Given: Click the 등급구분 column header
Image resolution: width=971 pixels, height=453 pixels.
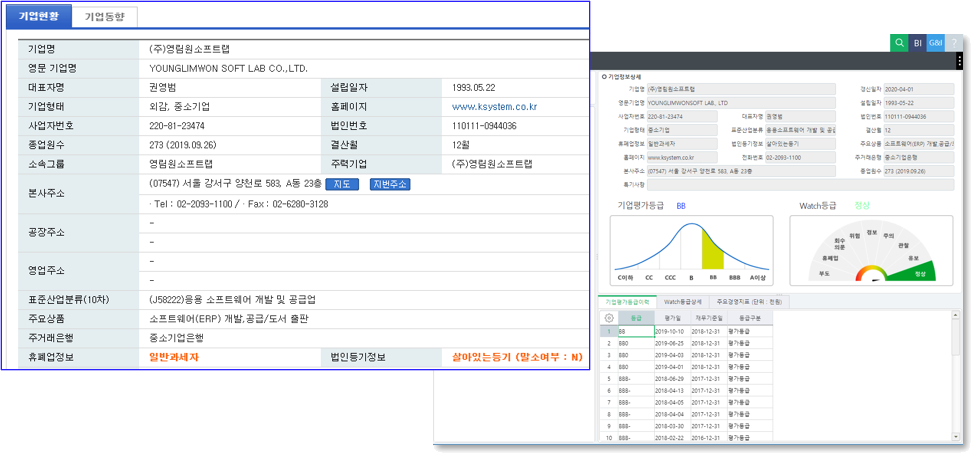Looking at the screenshot, I should pos(750,317).
